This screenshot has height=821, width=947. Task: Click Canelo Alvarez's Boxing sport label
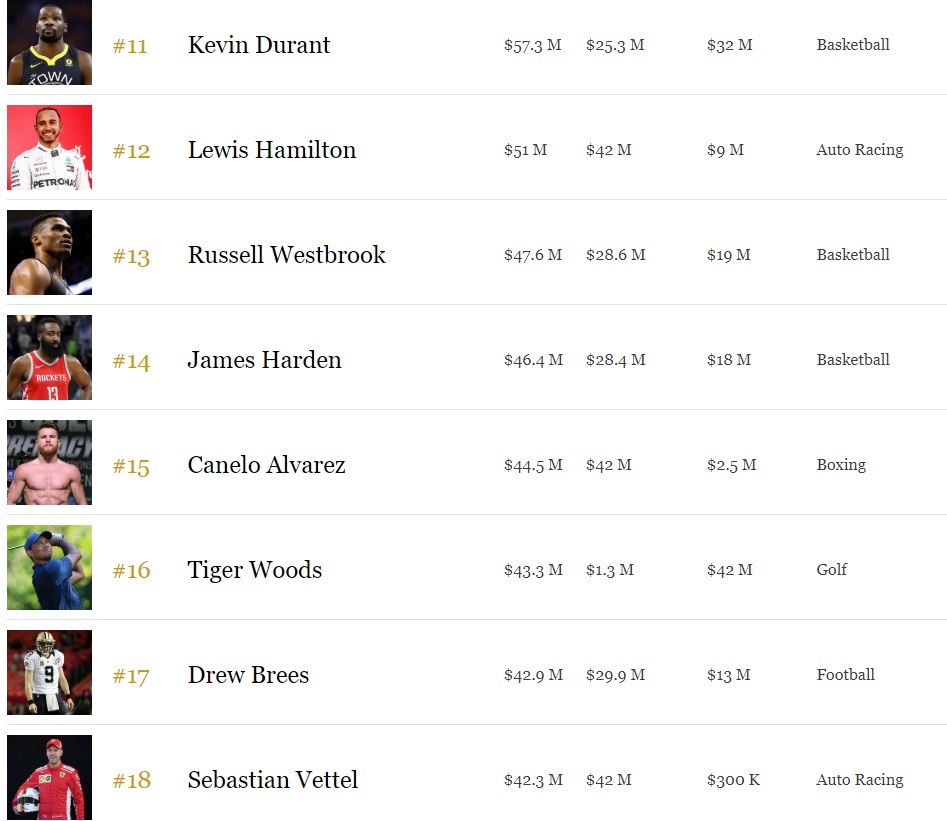841,465
